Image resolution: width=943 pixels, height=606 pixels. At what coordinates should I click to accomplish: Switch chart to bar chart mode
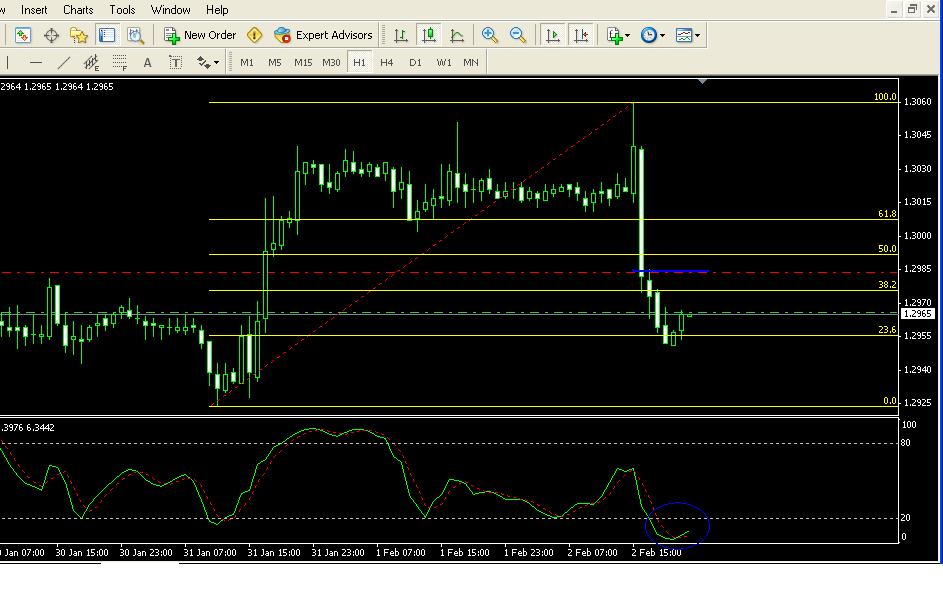(401, 35)
